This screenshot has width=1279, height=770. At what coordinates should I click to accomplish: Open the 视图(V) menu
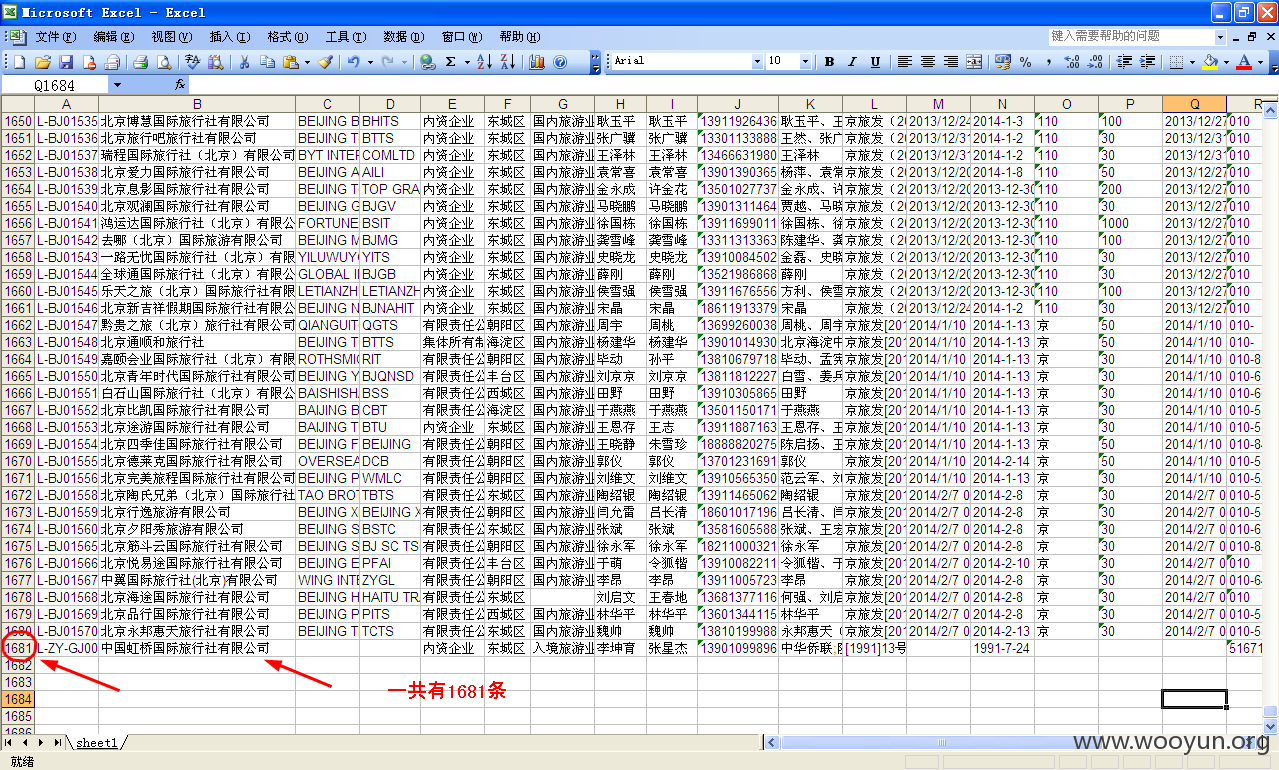171,37
